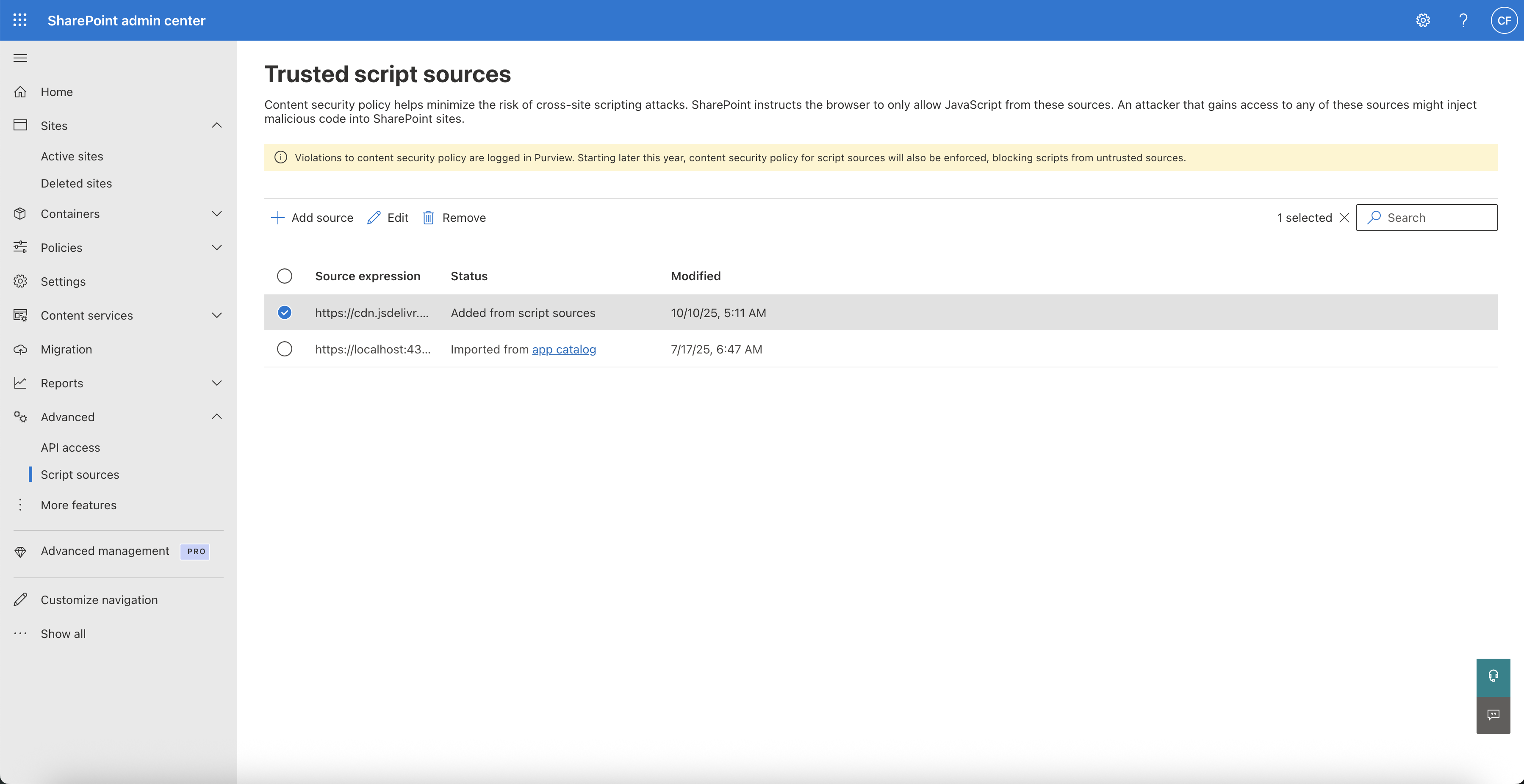Click the help question mark icon
This screenshot has height=784, width=1524.
tap(1463, 20)
